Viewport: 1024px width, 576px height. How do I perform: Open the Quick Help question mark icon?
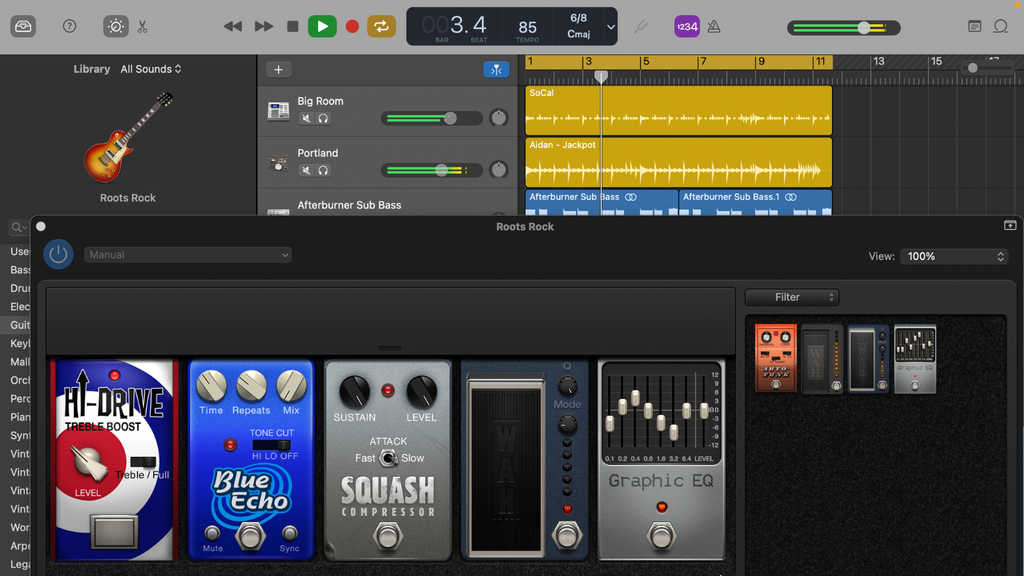click(69, 26)
